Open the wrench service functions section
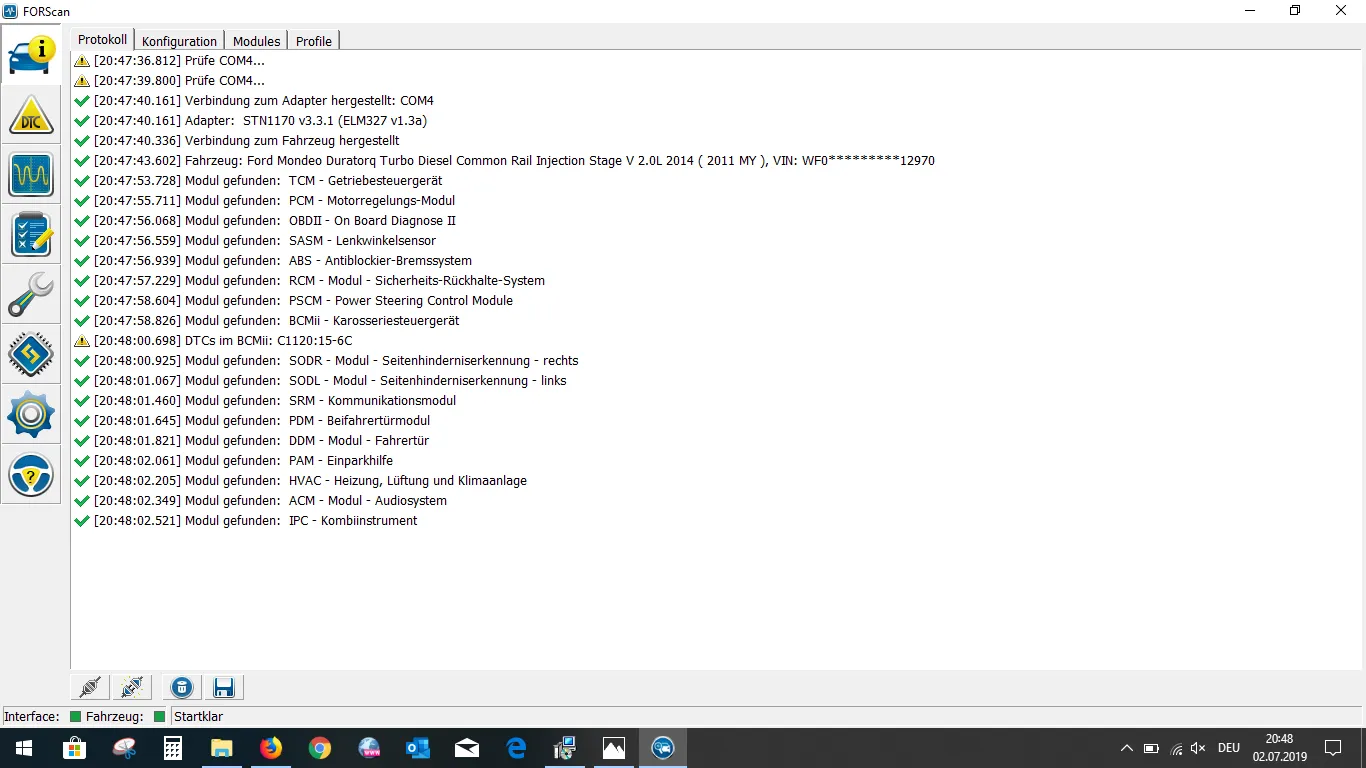Screen dimensions: 1366x768 pos(31,295)
